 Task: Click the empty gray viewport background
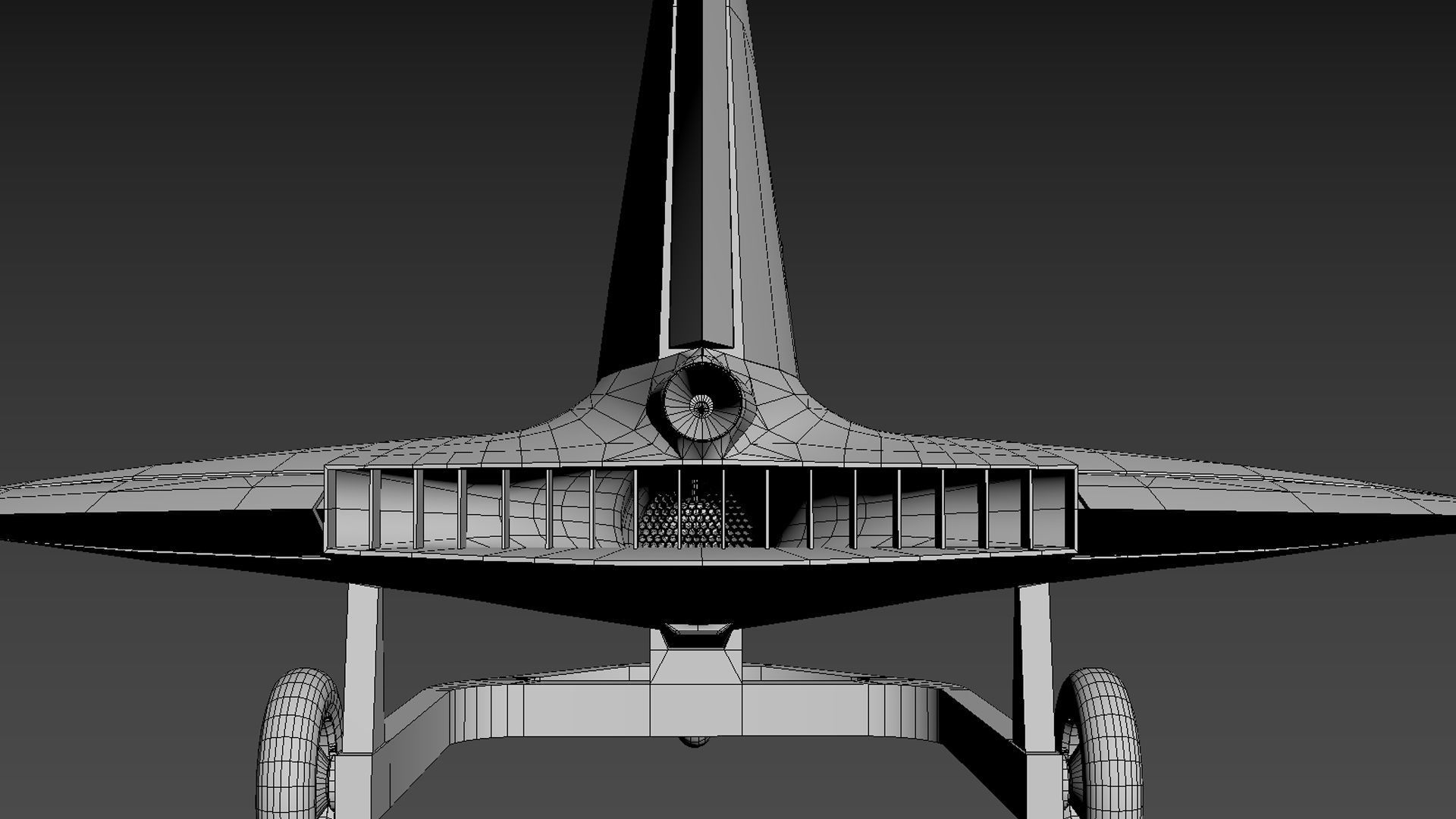(x=227, y=190)
